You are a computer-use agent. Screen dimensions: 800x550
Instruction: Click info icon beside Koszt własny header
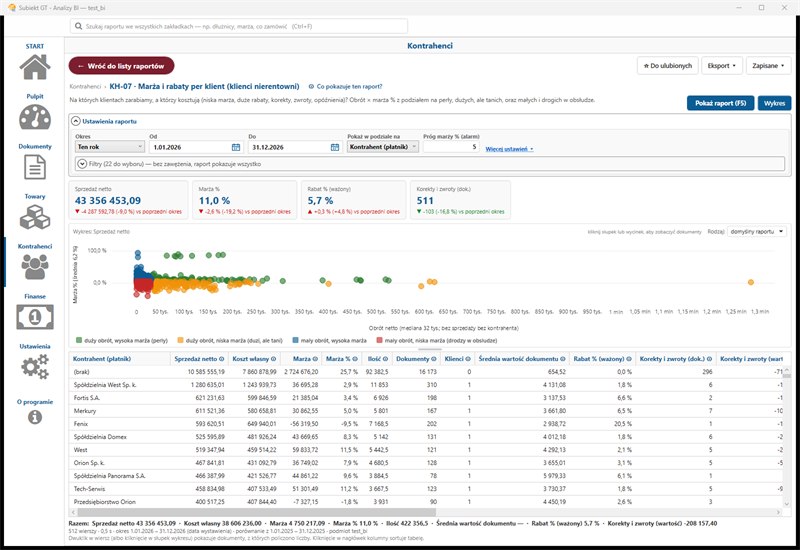coord(273,359)
